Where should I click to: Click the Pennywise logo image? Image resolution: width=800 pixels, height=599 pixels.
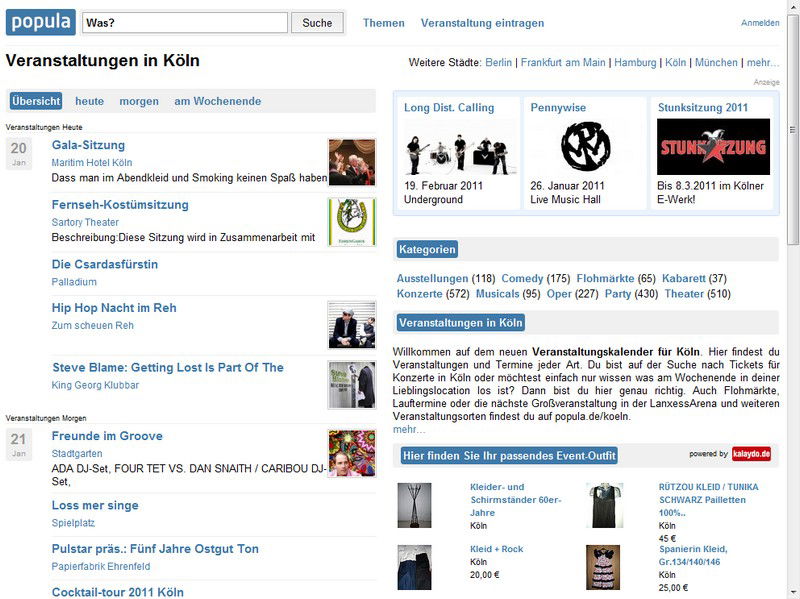586,146
